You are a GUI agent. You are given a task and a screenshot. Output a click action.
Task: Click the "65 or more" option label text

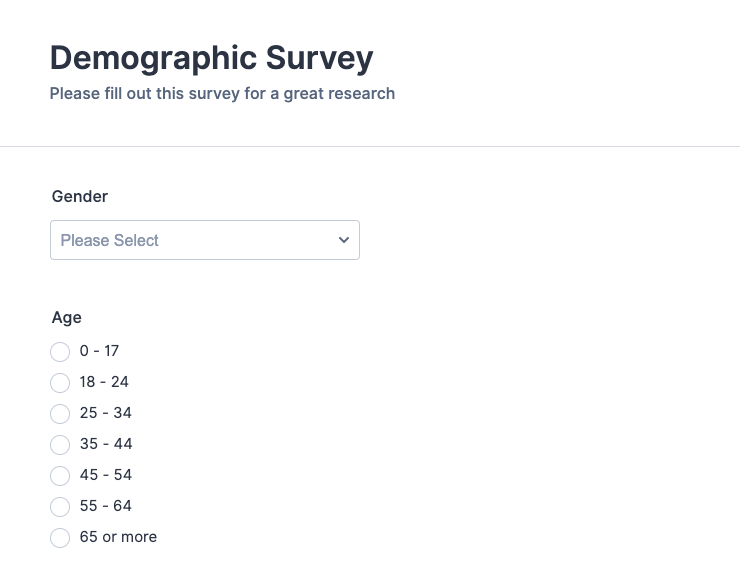pos(118,537)
